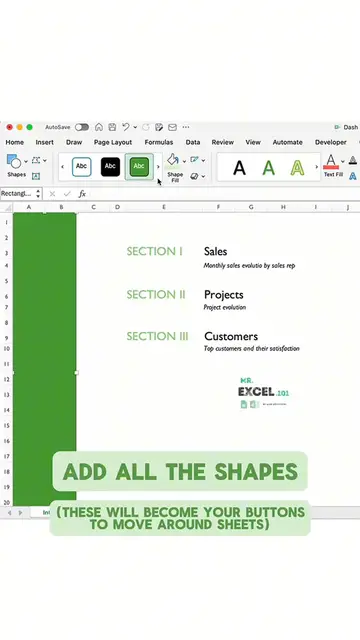Click the Edit Shape icon

pyautogui.click(x=36, y=160)
